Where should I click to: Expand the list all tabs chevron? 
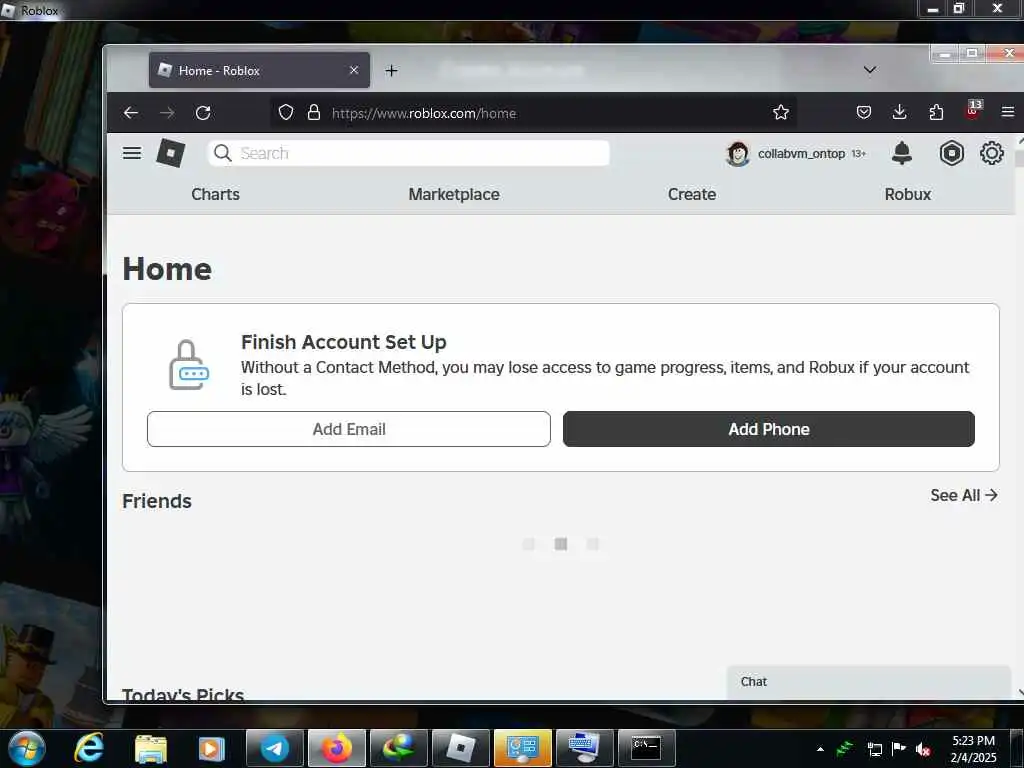coord(869,70)
